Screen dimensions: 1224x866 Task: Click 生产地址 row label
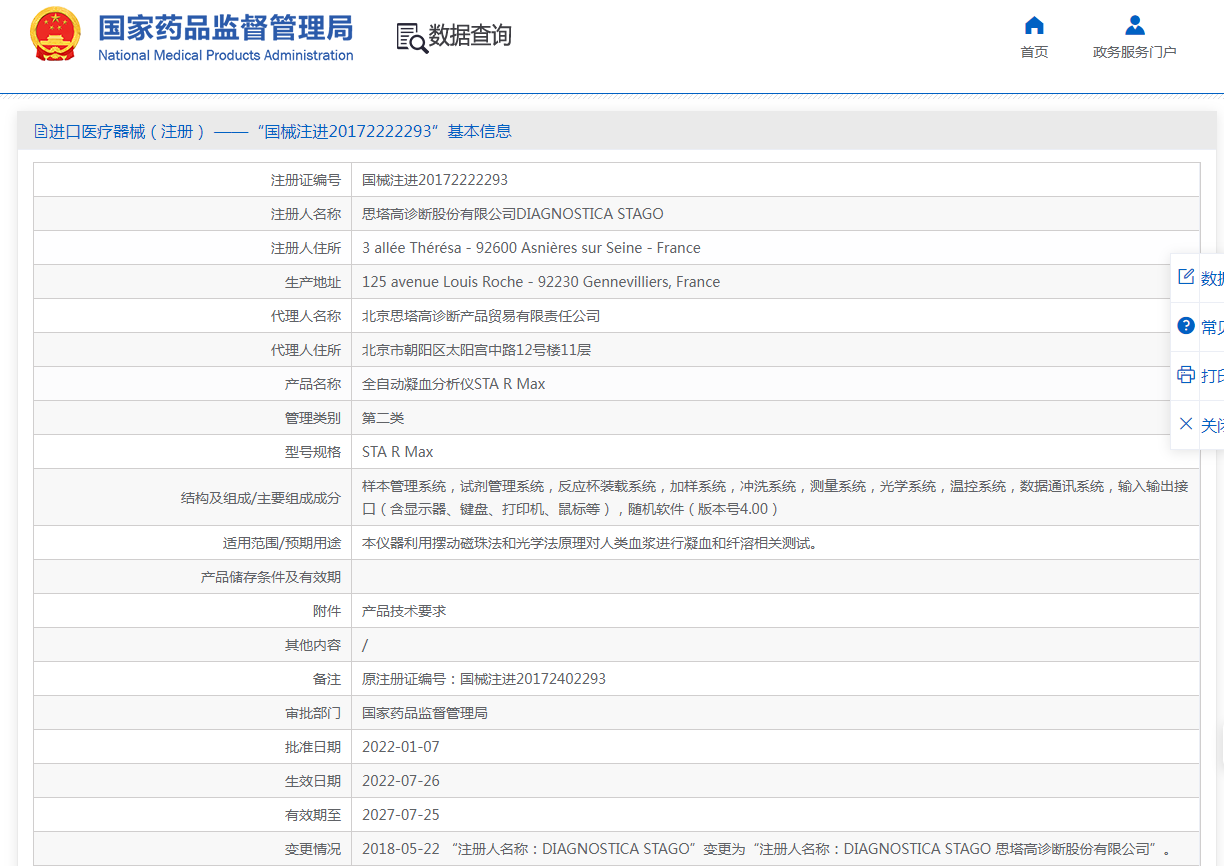point(313,282)
